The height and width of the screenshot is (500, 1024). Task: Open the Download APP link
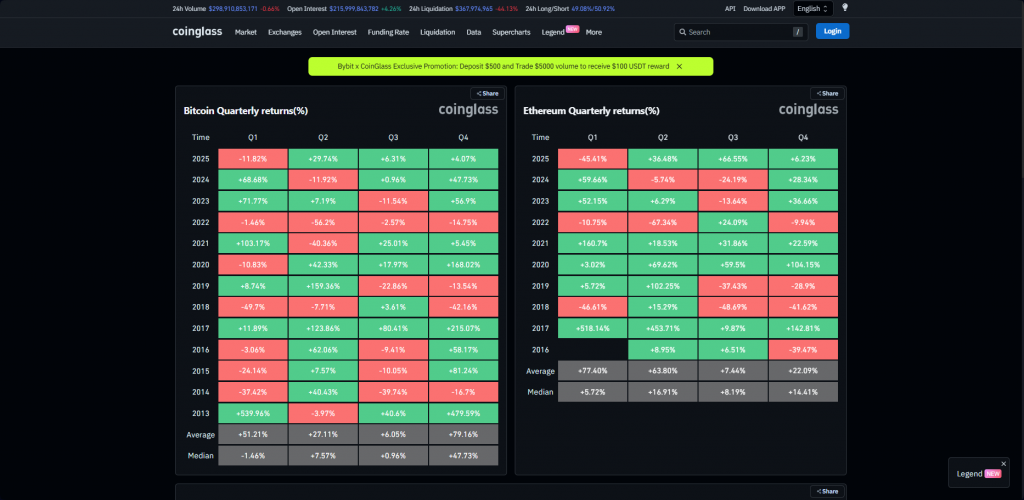coord(764,8)
